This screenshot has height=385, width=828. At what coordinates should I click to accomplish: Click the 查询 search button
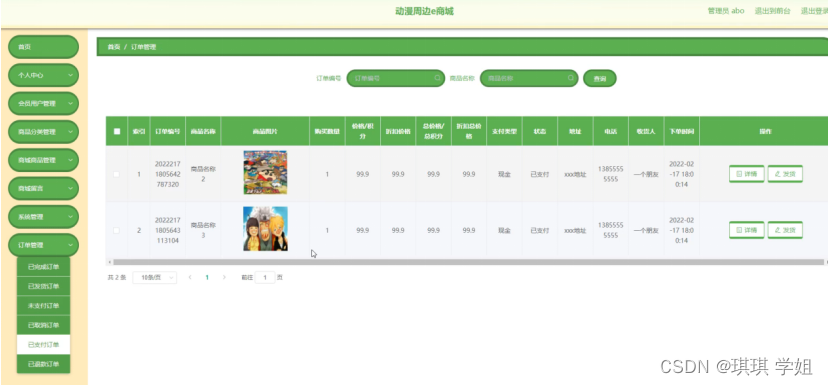tap(599, 78)
